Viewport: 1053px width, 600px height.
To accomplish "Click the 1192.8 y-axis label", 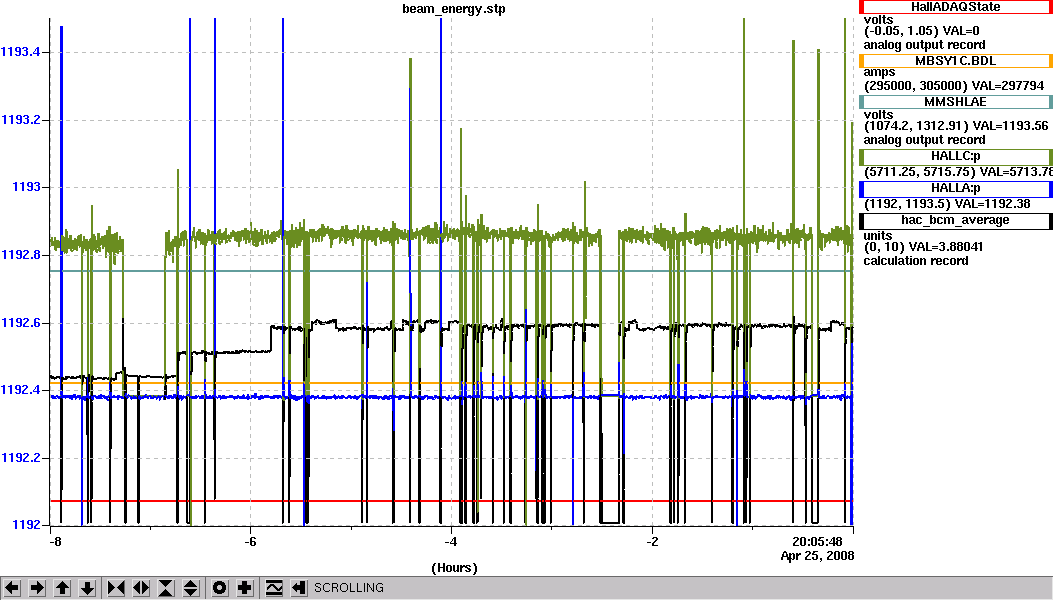I will tap(20, 255).
